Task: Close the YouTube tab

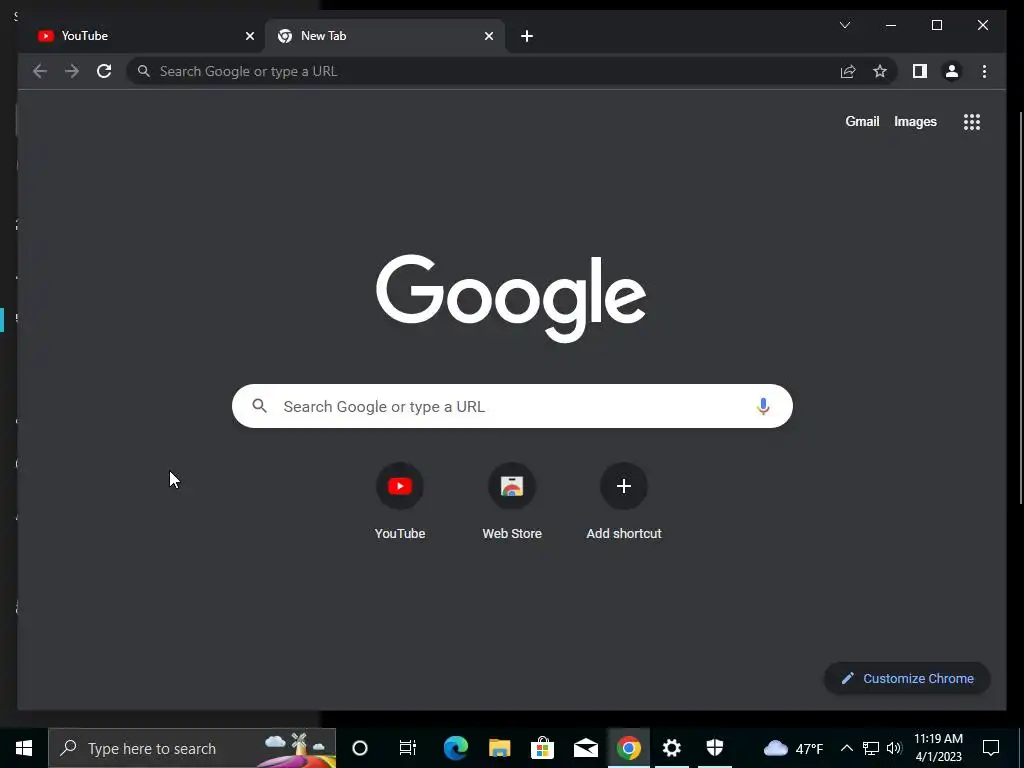Action: point(249,36)
